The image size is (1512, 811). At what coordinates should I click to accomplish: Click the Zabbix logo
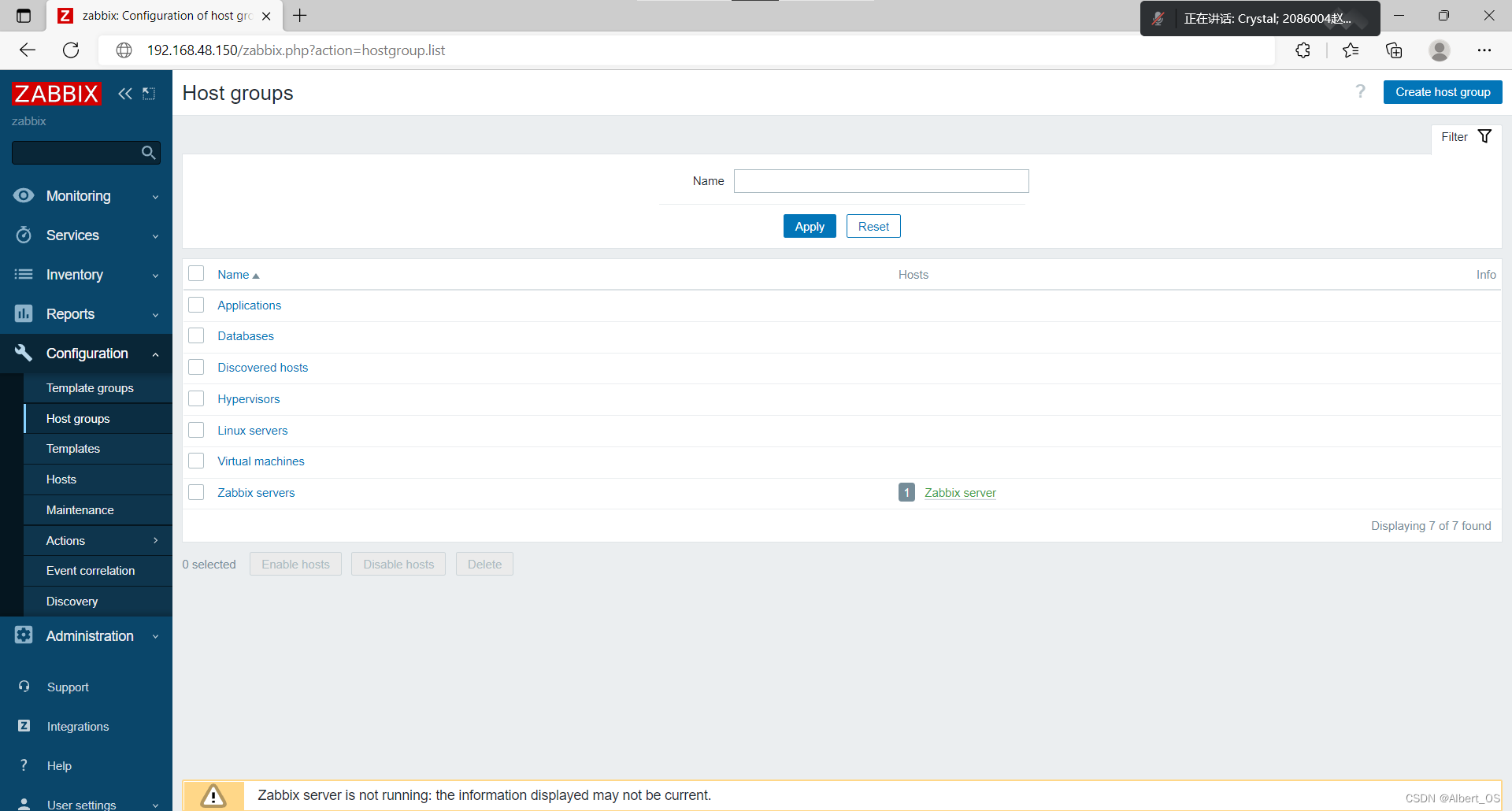click(x=57, y=94)
